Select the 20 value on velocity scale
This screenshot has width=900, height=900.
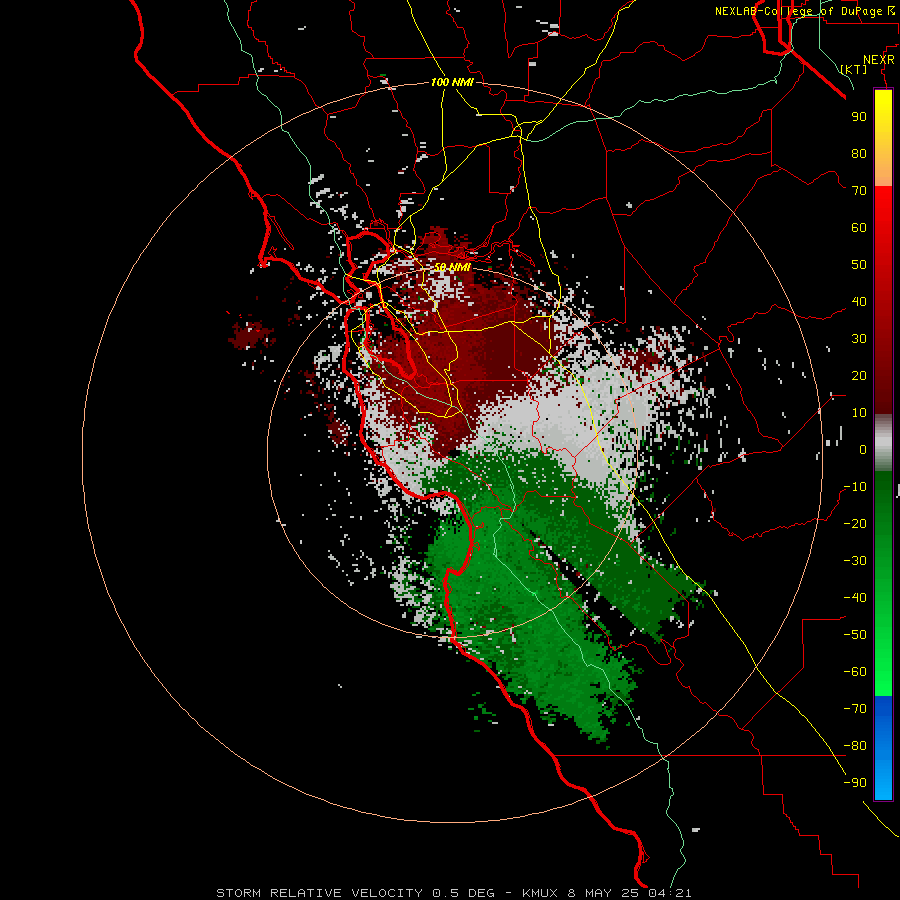859,375
